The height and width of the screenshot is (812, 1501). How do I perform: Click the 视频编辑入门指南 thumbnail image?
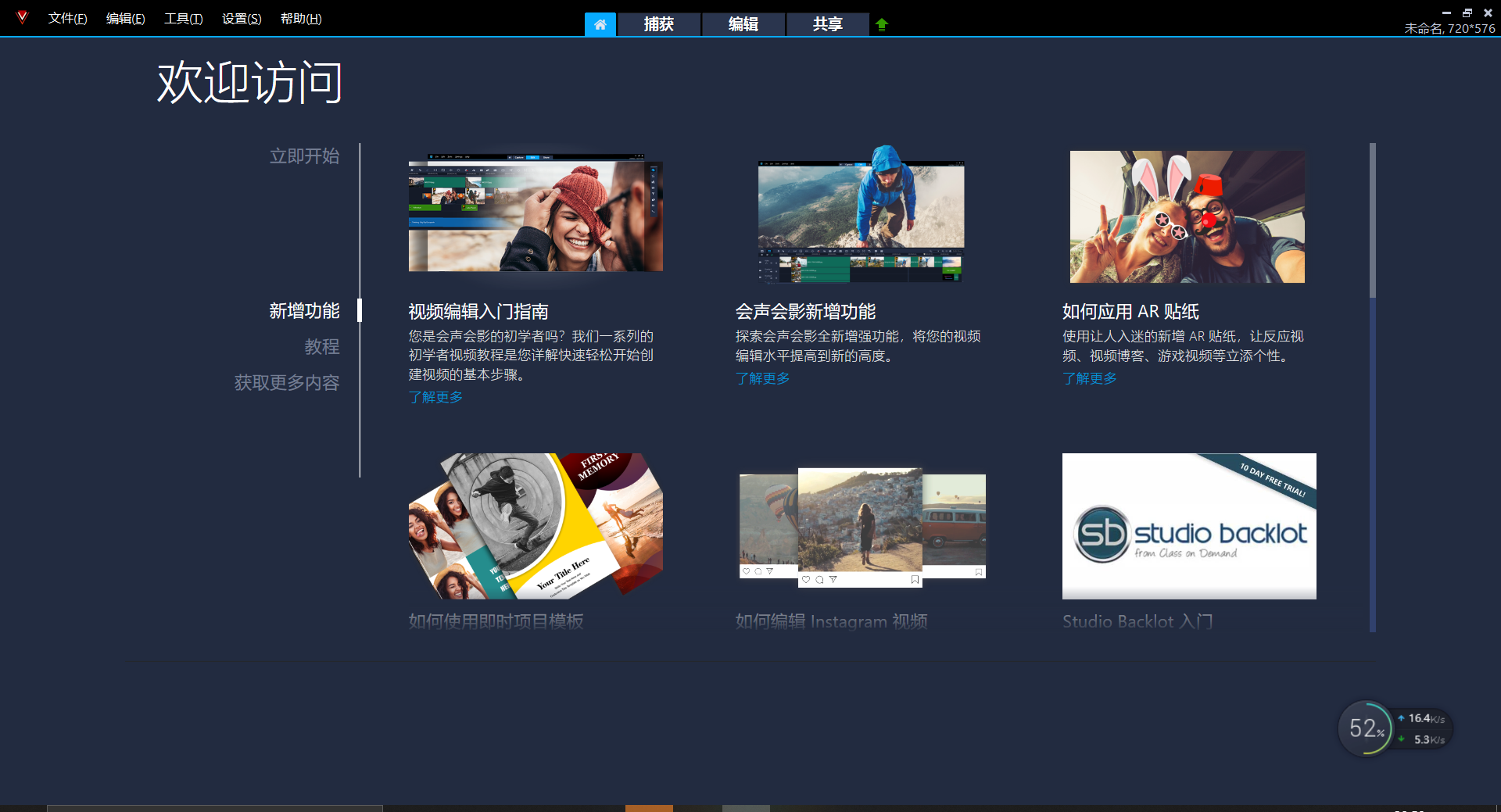(x=536, y=213)
